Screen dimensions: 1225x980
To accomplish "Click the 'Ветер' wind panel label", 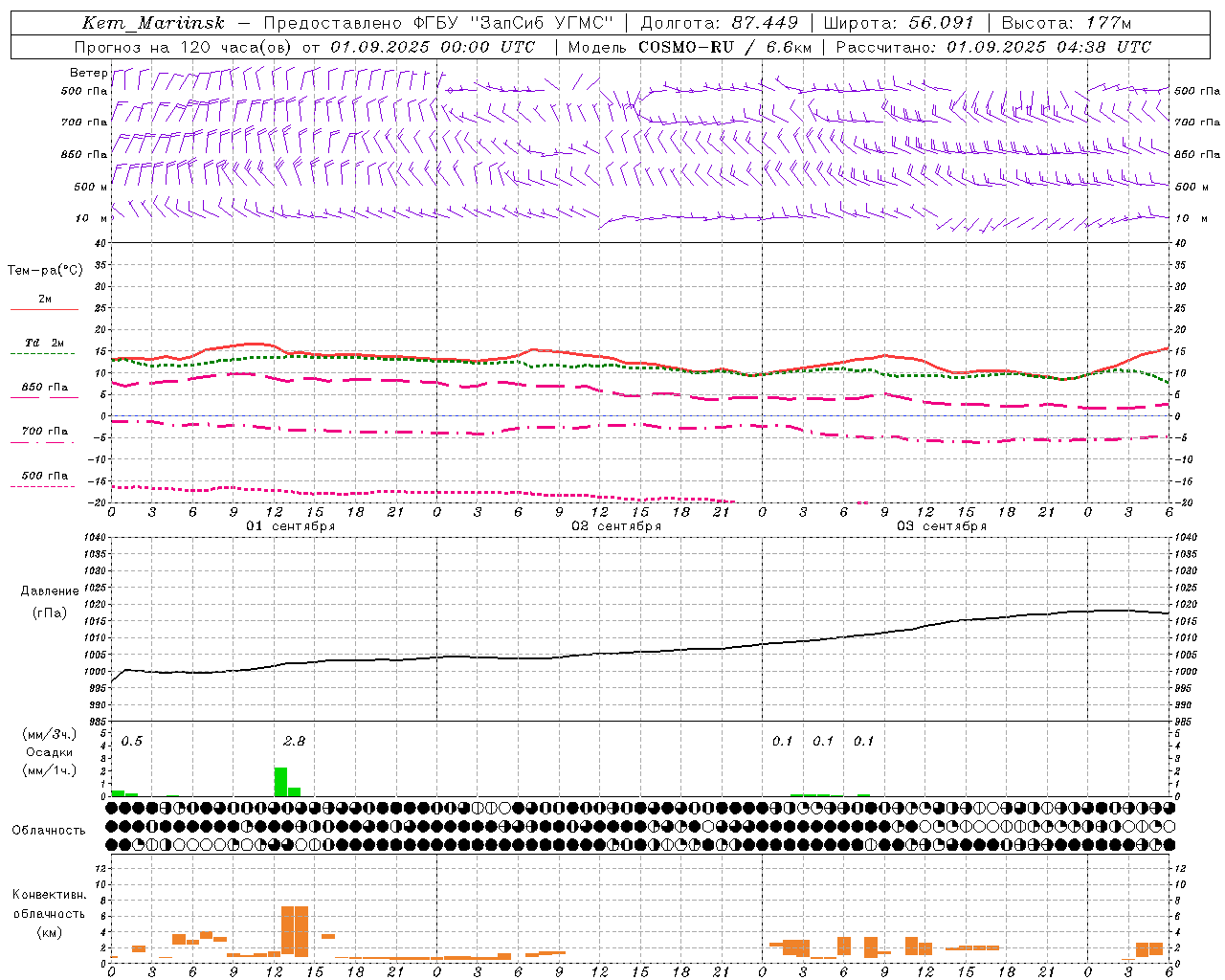I will point(88,73).
